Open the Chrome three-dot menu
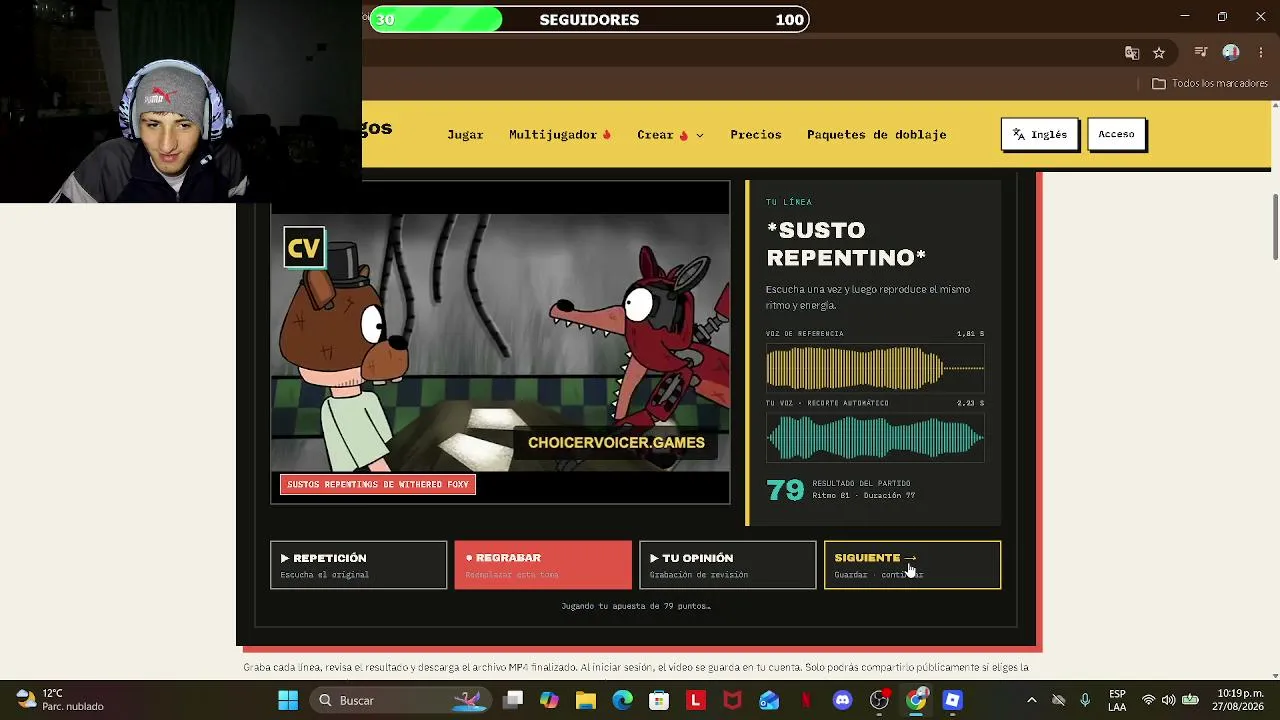Screen dimensions: 1280x720 point(1260,53)
